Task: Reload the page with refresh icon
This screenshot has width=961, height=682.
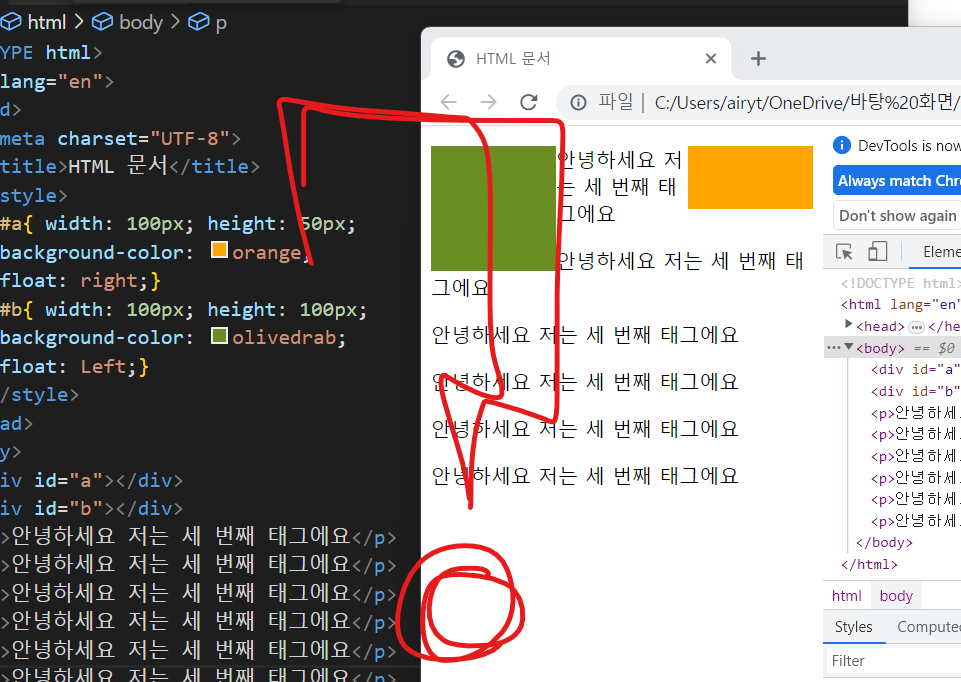Action: coord(529,102)
